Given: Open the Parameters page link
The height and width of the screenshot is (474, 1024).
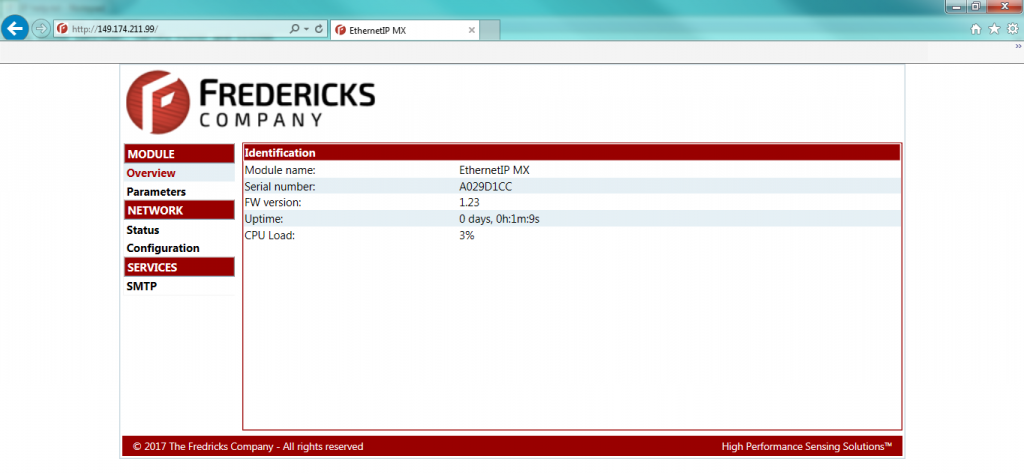Looking at the screenshot, I should click(x=156, y=192).
